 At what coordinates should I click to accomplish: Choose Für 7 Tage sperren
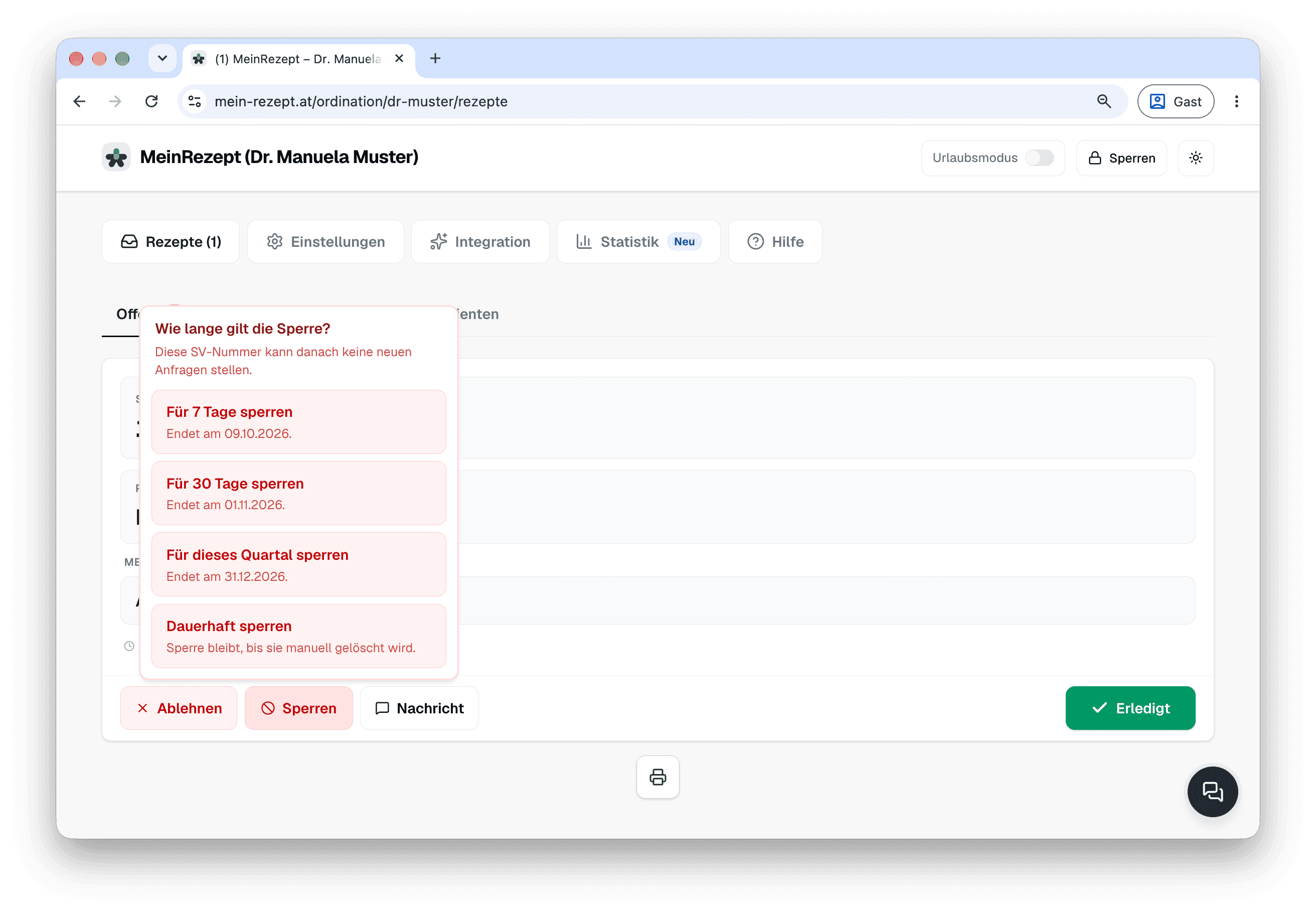[298, 421]
